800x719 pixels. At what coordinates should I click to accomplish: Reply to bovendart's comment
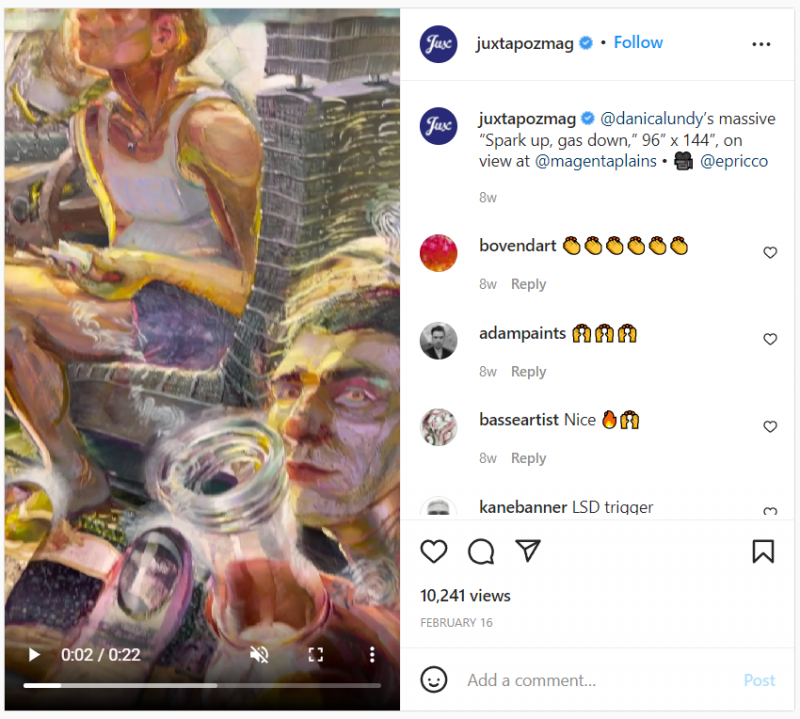(528, 283)
